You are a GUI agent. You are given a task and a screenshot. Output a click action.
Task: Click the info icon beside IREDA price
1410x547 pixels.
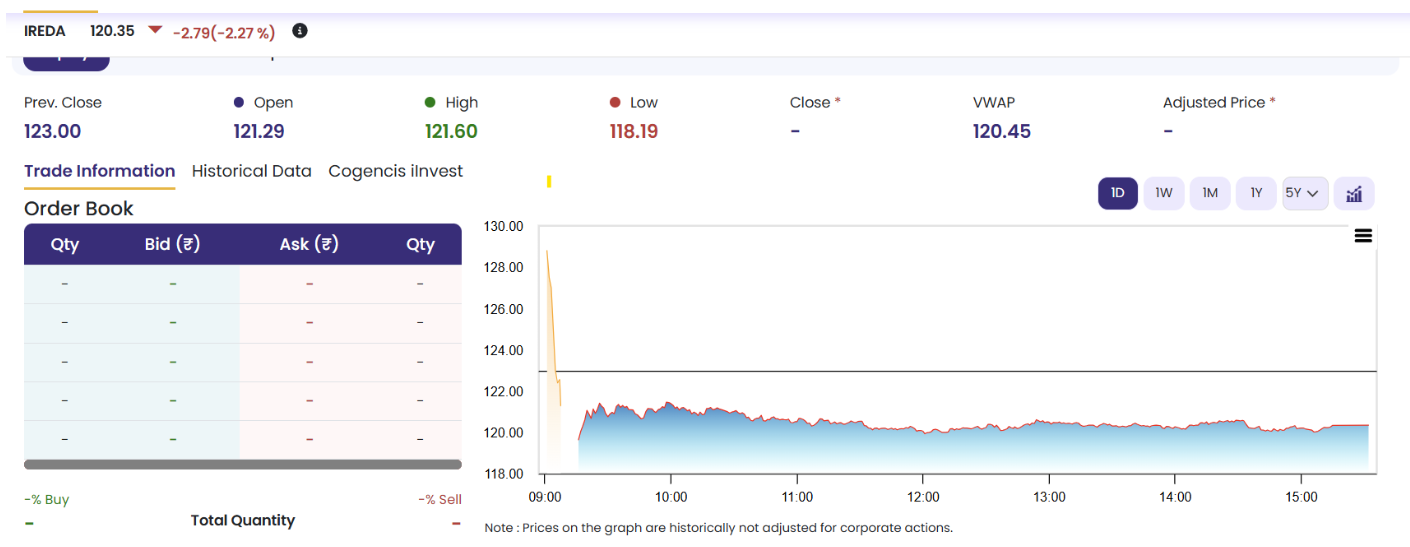(x=300, y=31)
